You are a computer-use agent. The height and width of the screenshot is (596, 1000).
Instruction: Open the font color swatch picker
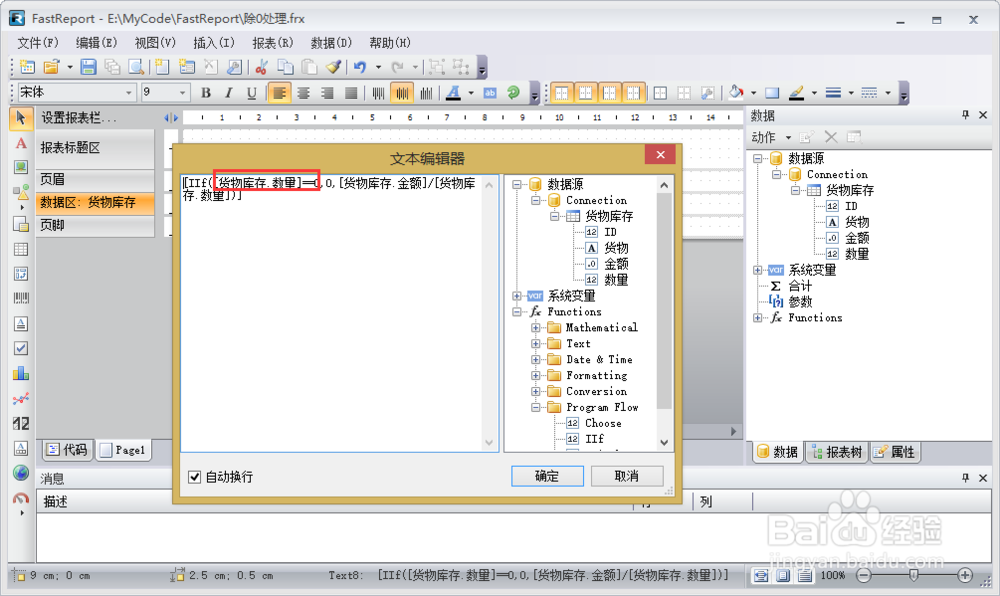point(472,92)
